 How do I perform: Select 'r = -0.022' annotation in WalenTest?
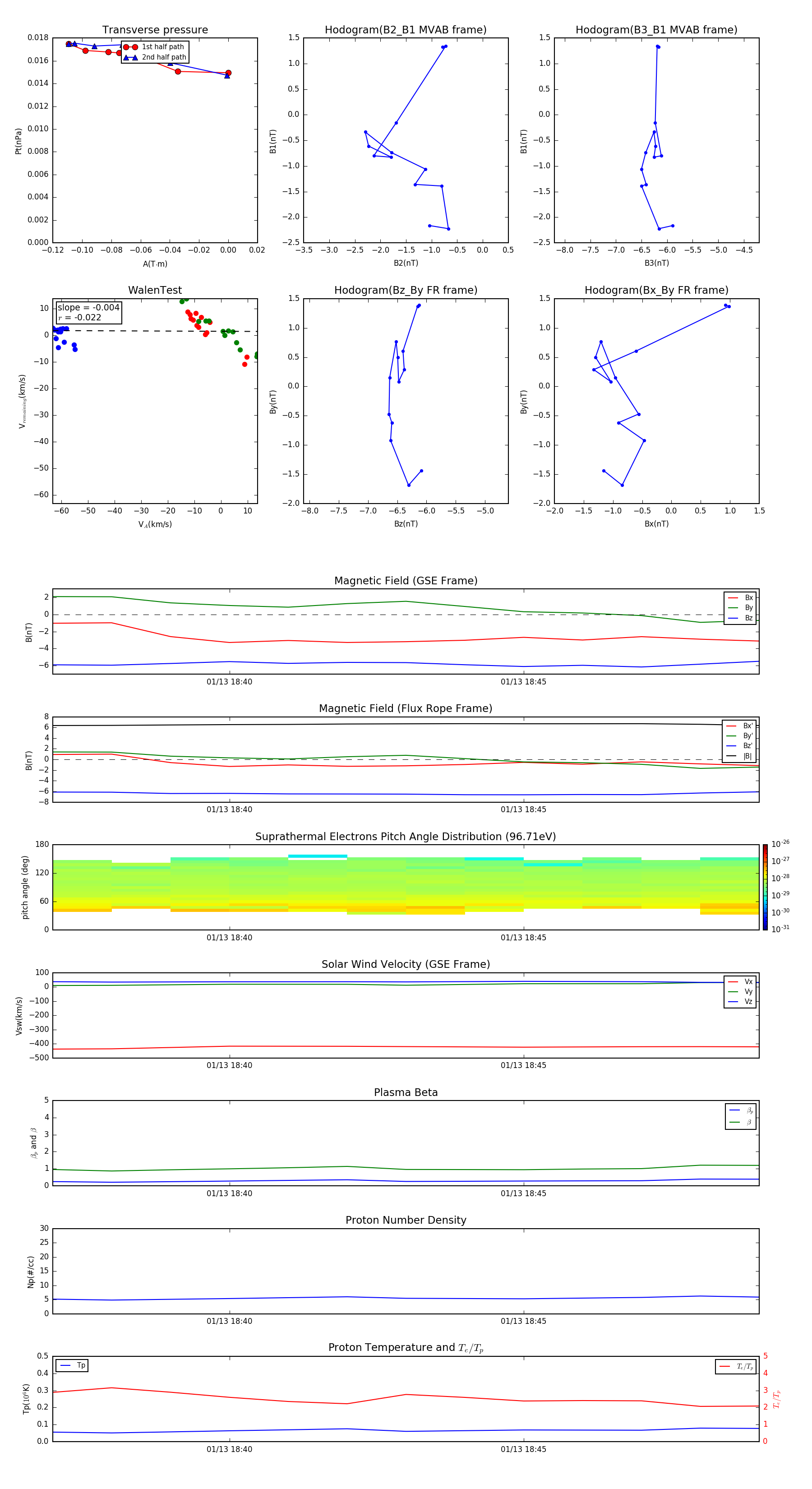pos(80,318)
